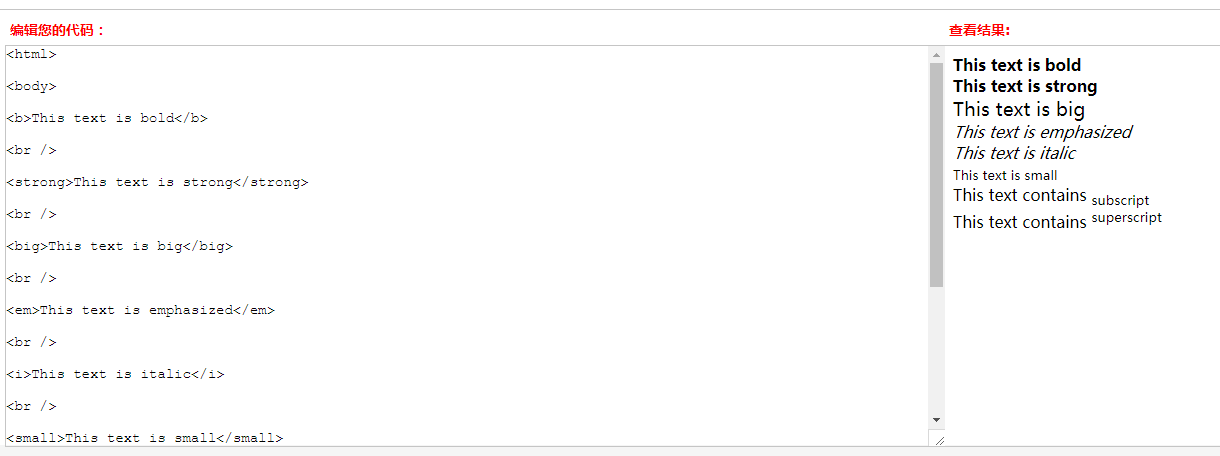Click the red "查看结果" heading
The image size is (1220, 456).
(x=980, y=30)
